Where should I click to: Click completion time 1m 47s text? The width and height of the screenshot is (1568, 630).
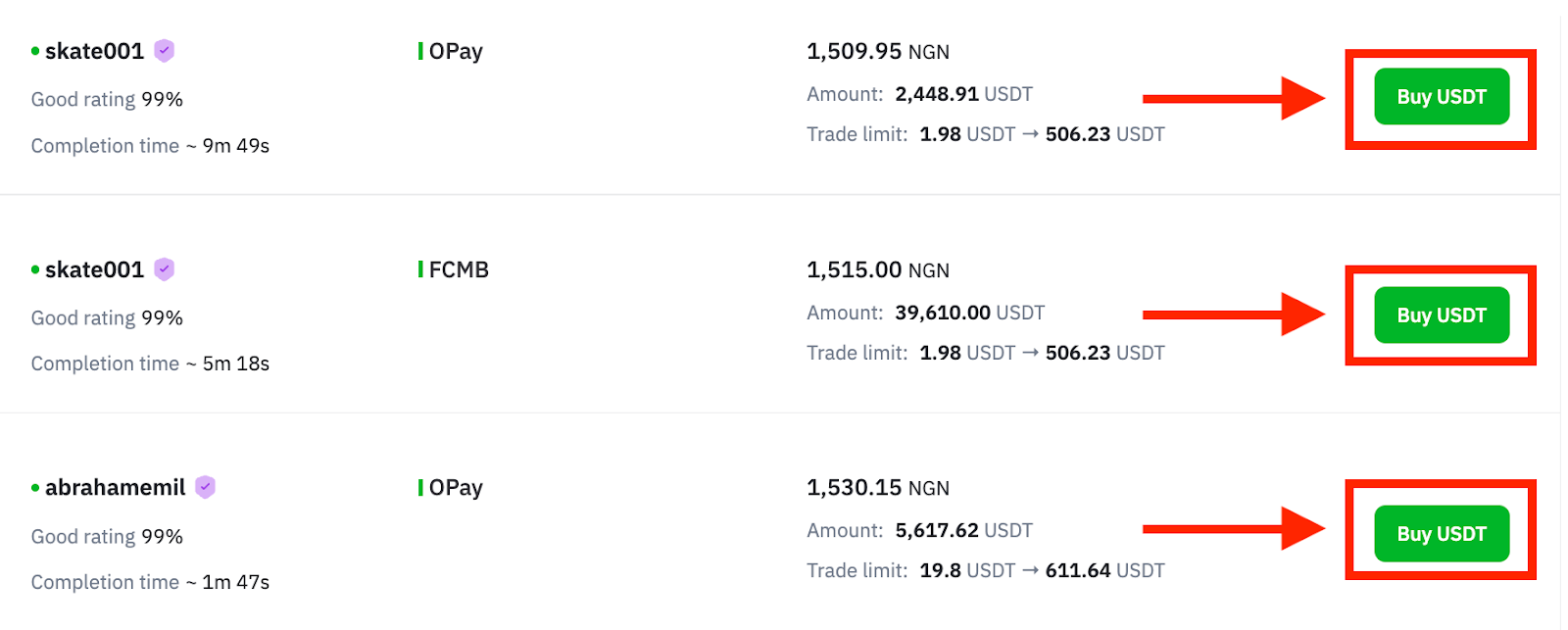pyautogui.click(x=150, y=582)
